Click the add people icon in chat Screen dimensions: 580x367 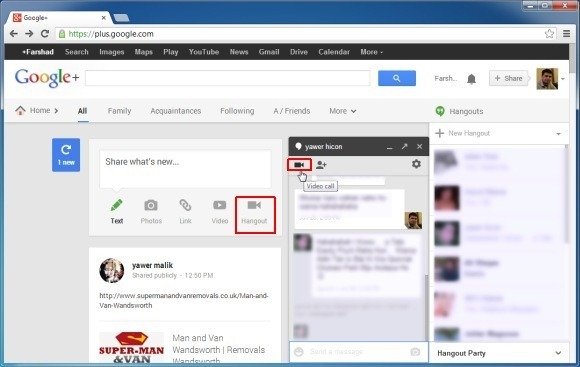(x=321, y=165)
